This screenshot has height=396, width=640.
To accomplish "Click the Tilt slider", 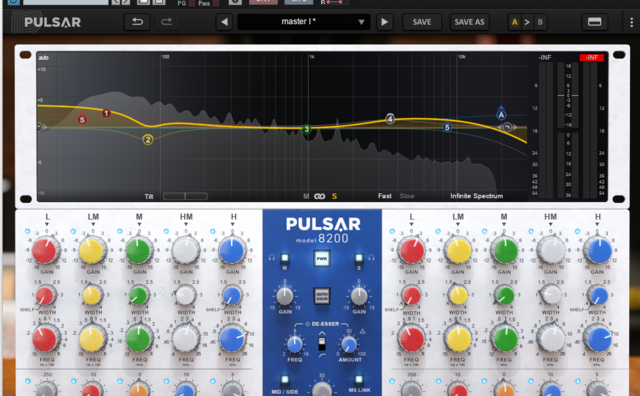I will tap(185, 196).
